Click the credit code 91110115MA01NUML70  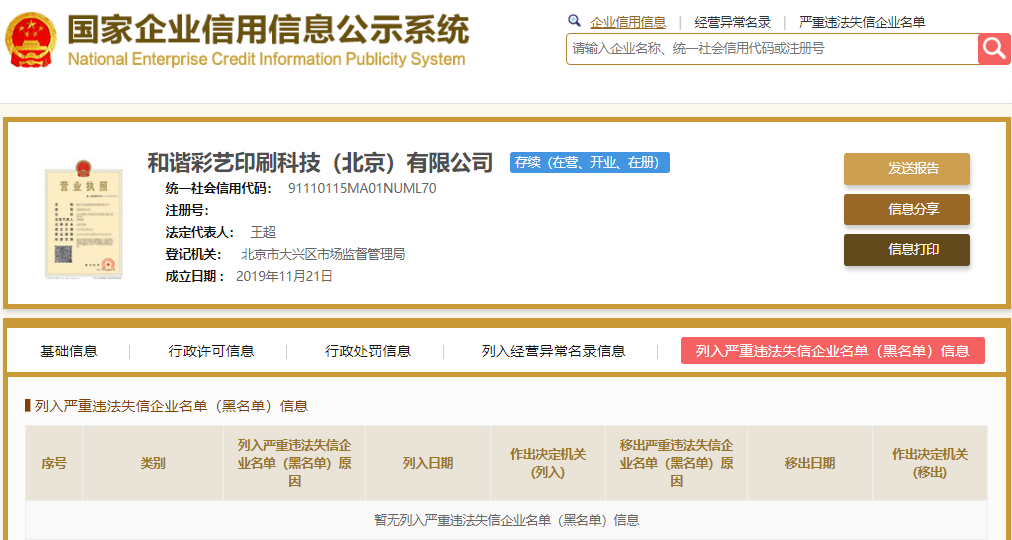362,189
